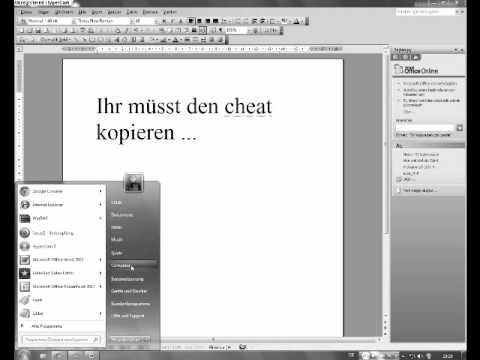
Task: Click the task pane search field
Action: 425,128
